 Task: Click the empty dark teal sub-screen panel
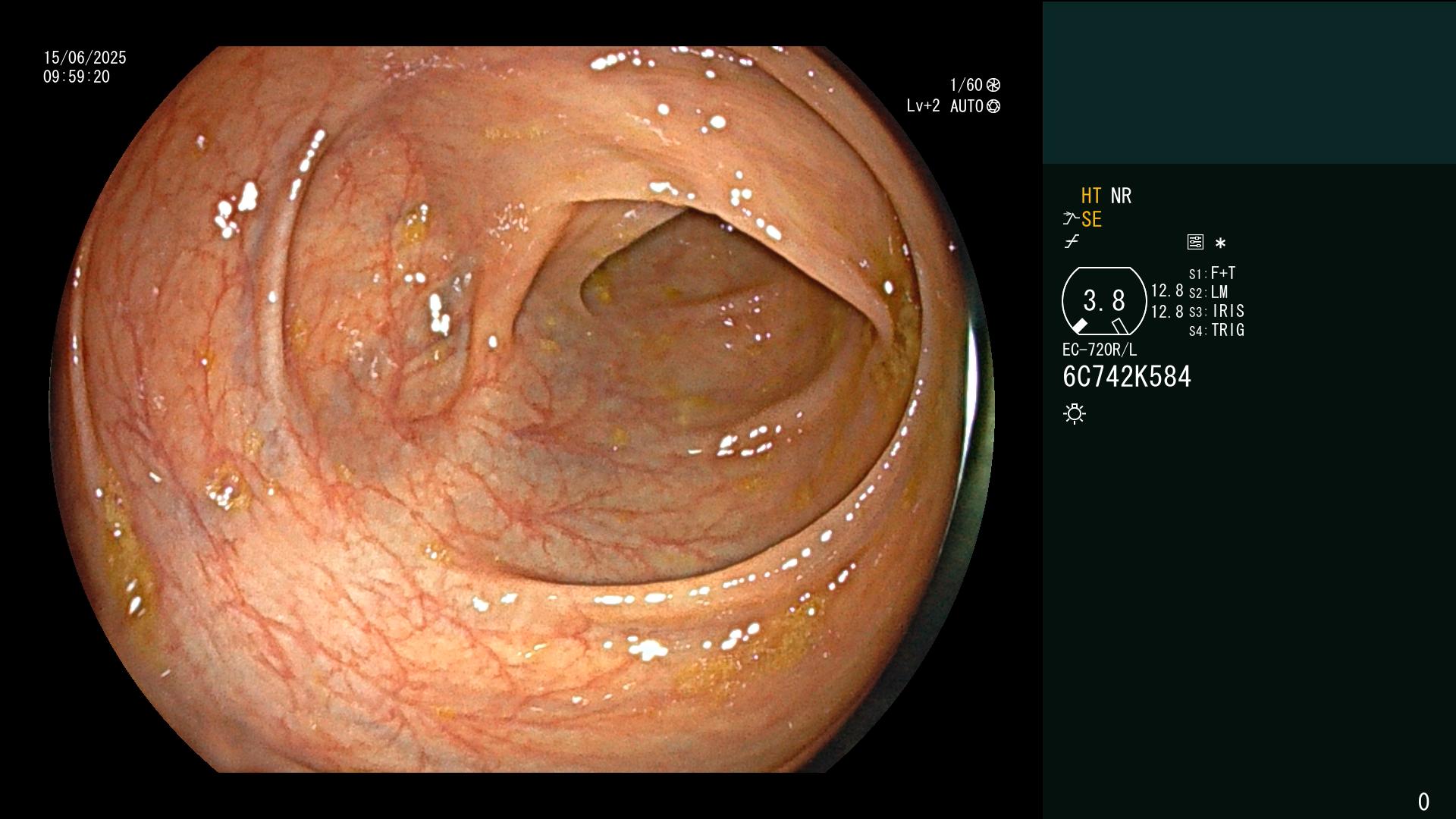tap(1249, 82)
